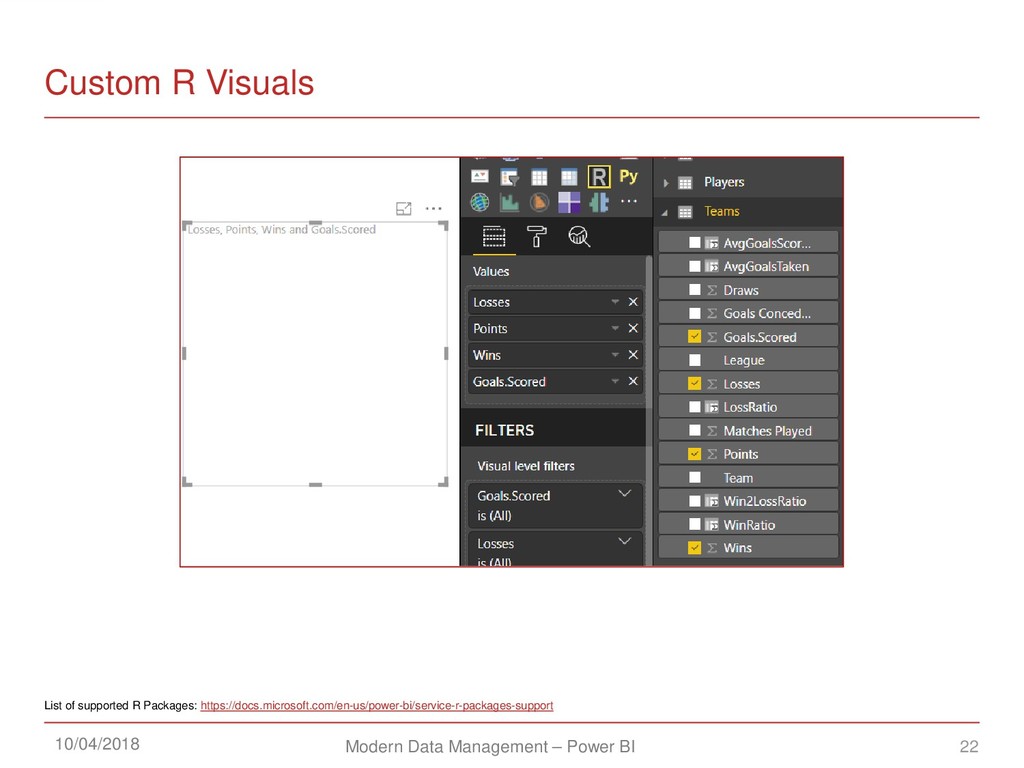This screenshot has height=768, width=1024.
Task: Remove Points field from Values
Action: [x=633, y=328]
